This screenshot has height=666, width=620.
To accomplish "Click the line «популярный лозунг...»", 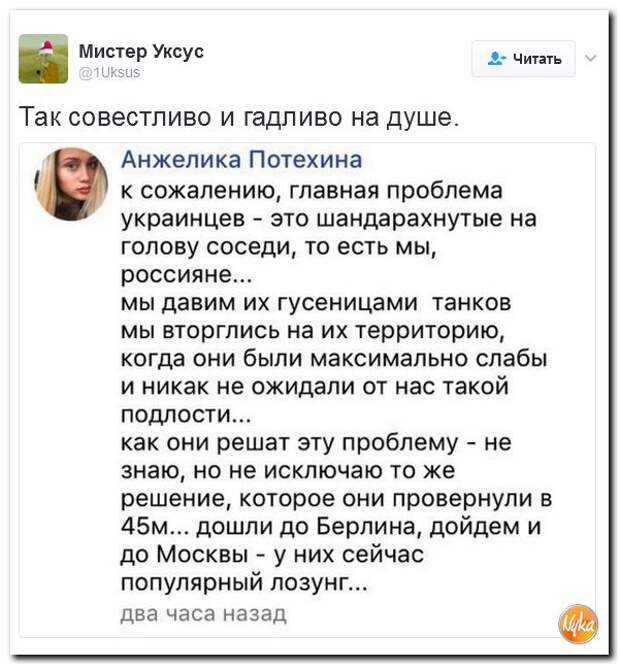I will coord(244,582).
